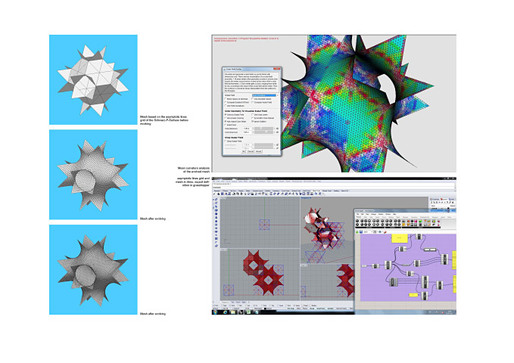Open the Windows Start menu orb

pyautogui.click(x=215, y=312)
